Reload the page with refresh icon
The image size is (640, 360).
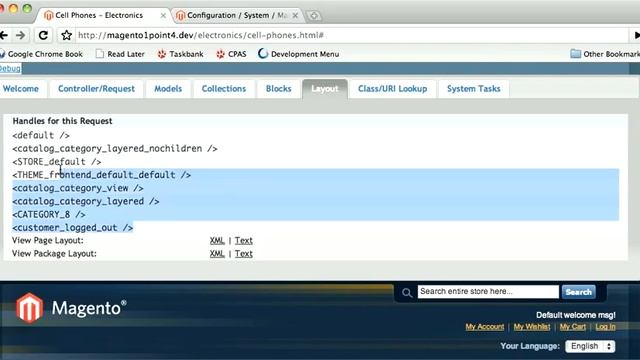(x=43, y=36)
